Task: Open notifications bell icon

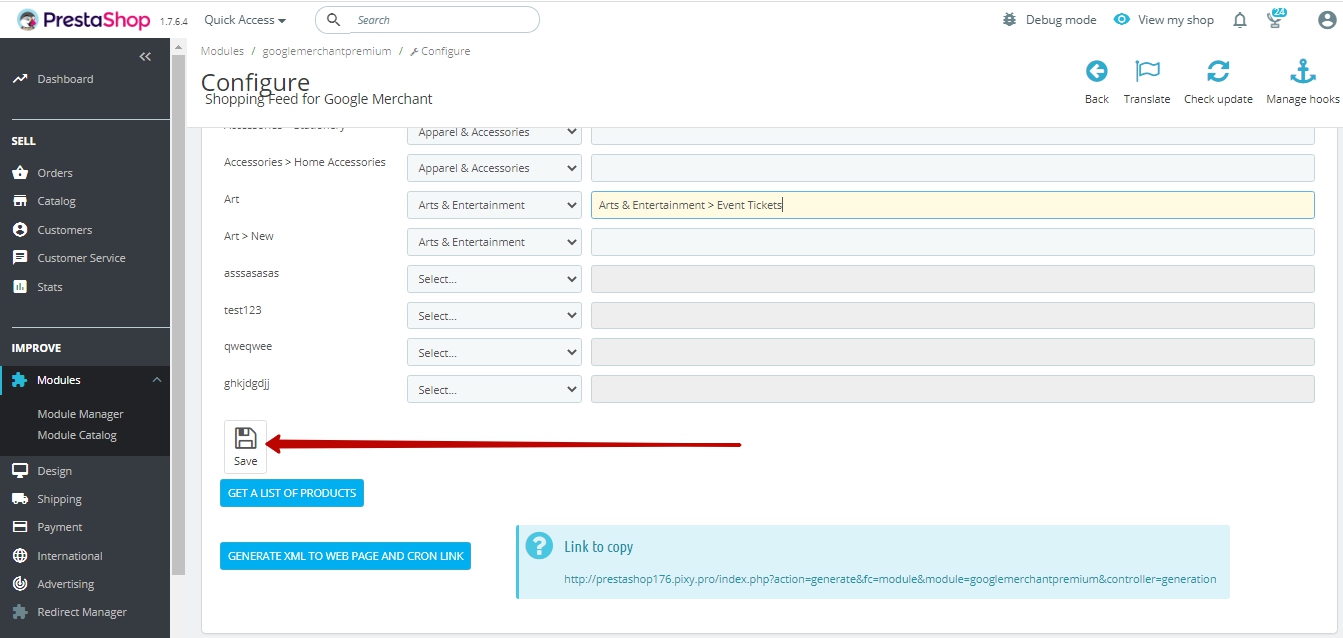Action: (x=1240, y=20)
